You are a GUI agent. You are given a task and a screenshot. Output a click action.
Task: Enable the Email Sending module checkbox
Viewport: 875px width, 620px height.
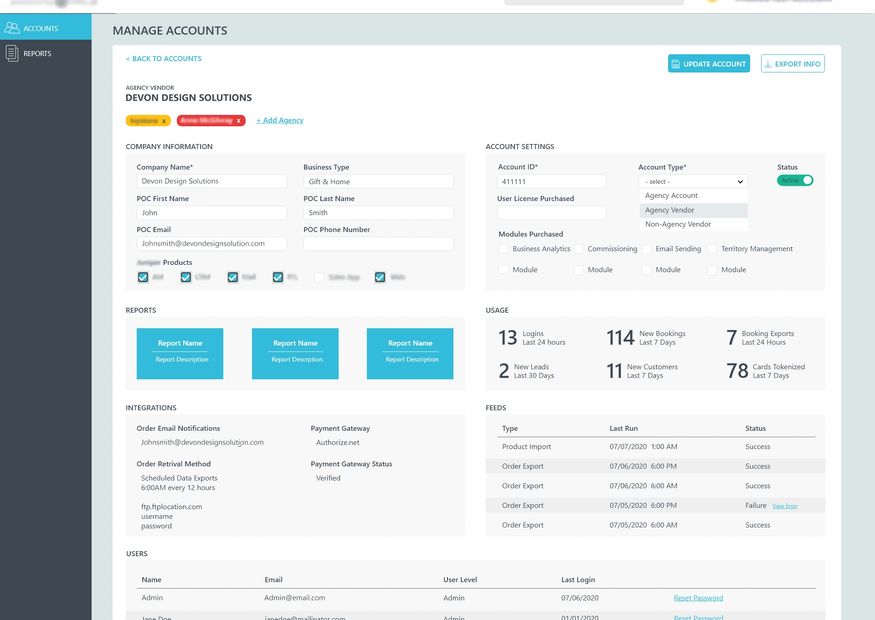tap(646, 249)
